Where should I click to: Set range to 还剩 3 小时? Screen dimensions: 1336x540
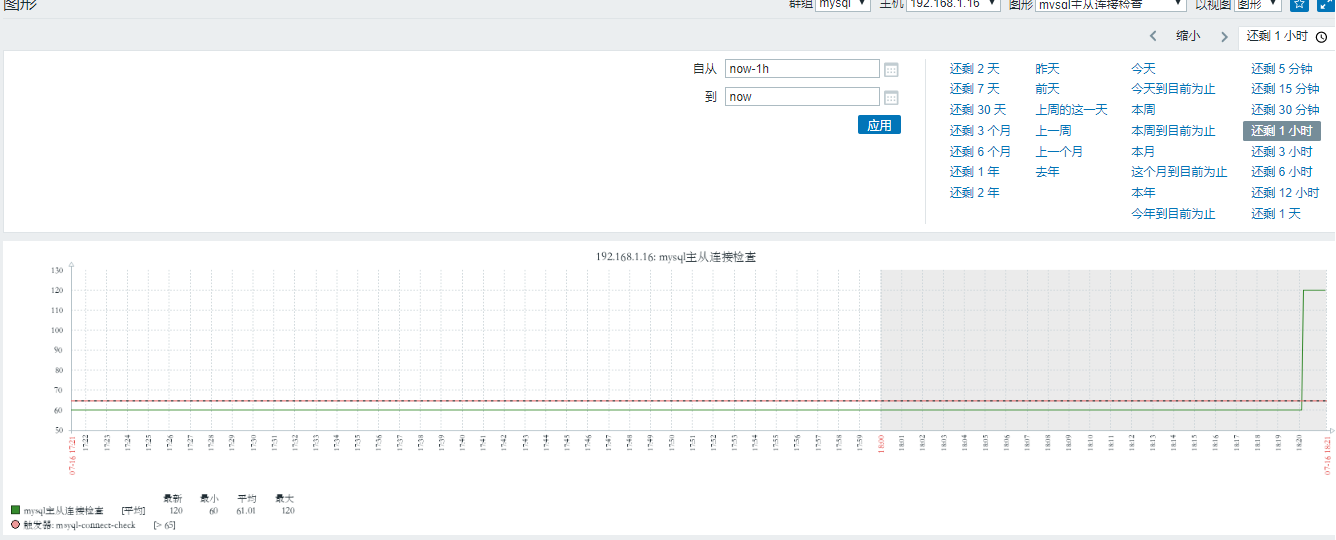(1282, 152)
